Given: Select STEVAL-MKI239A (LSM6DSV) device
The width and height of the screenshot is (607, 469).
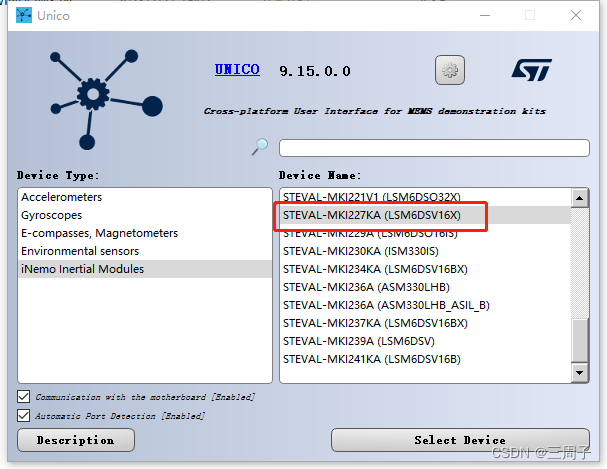Looking at the screenshot, I should pos(425,341).
